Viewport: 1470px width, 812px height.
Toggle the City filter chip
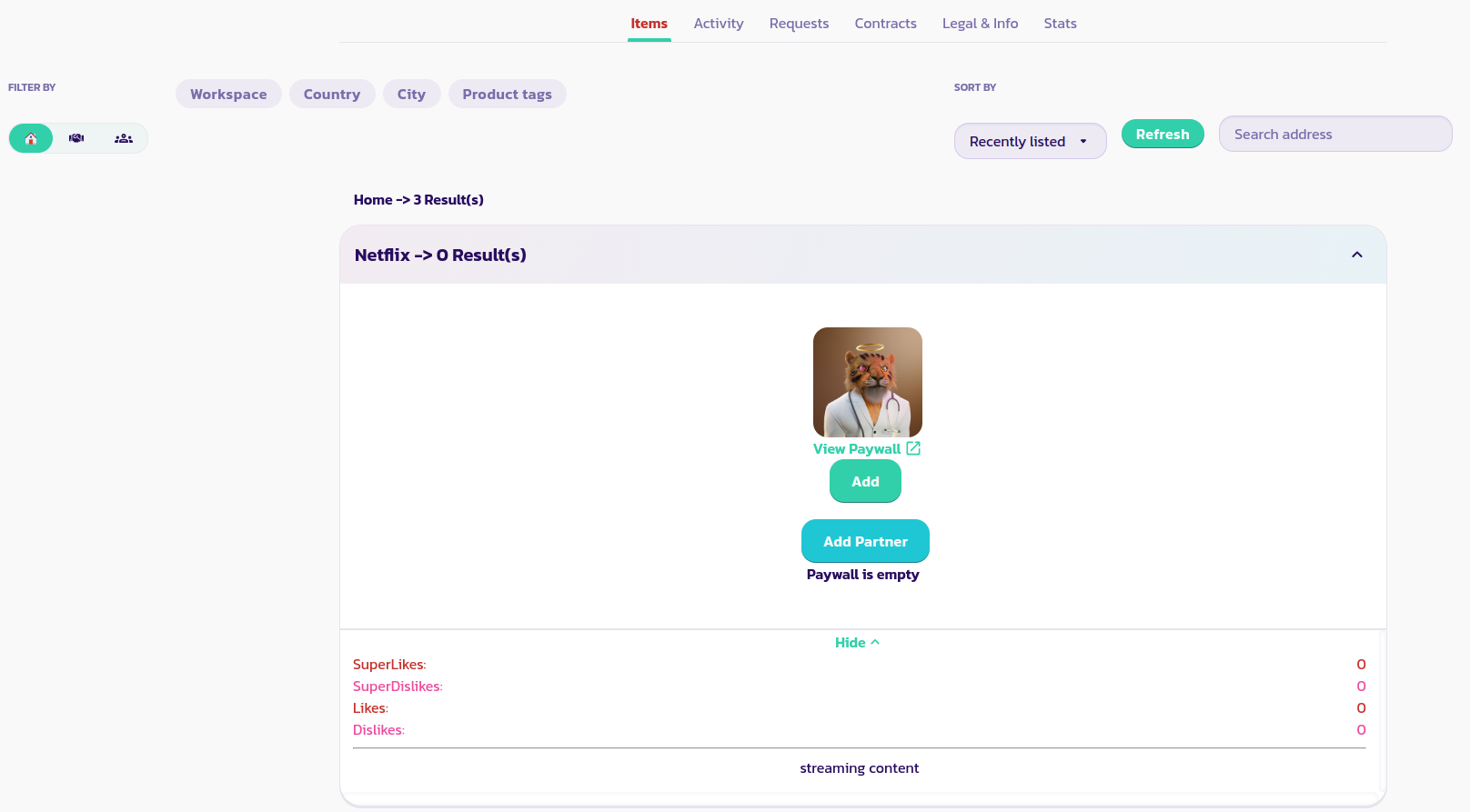click(411, 94)
